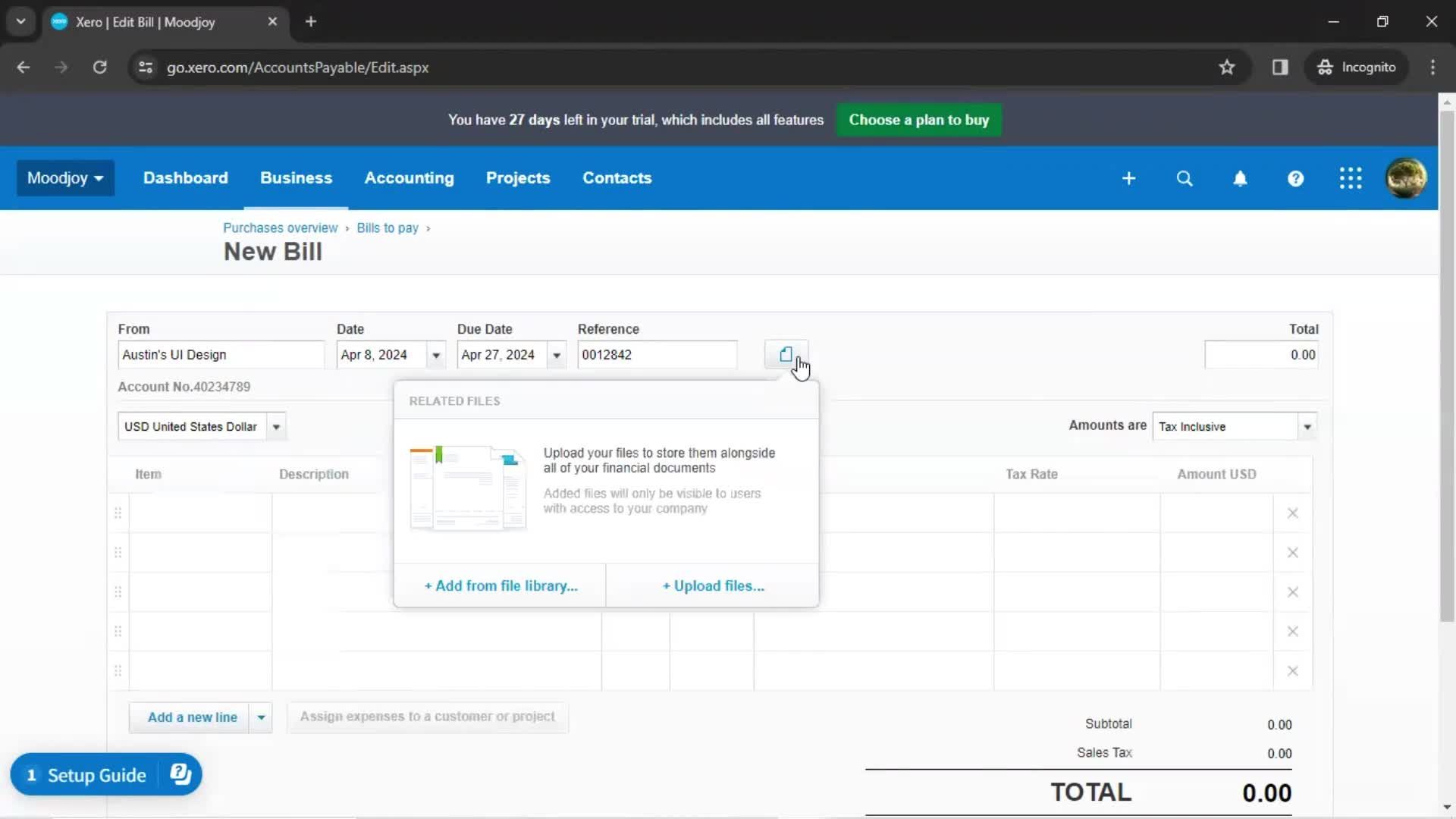Grab the fifth row drag handle
This screenshot has width=1456, height=819.
pyautogui.click(x=118, y=671)
